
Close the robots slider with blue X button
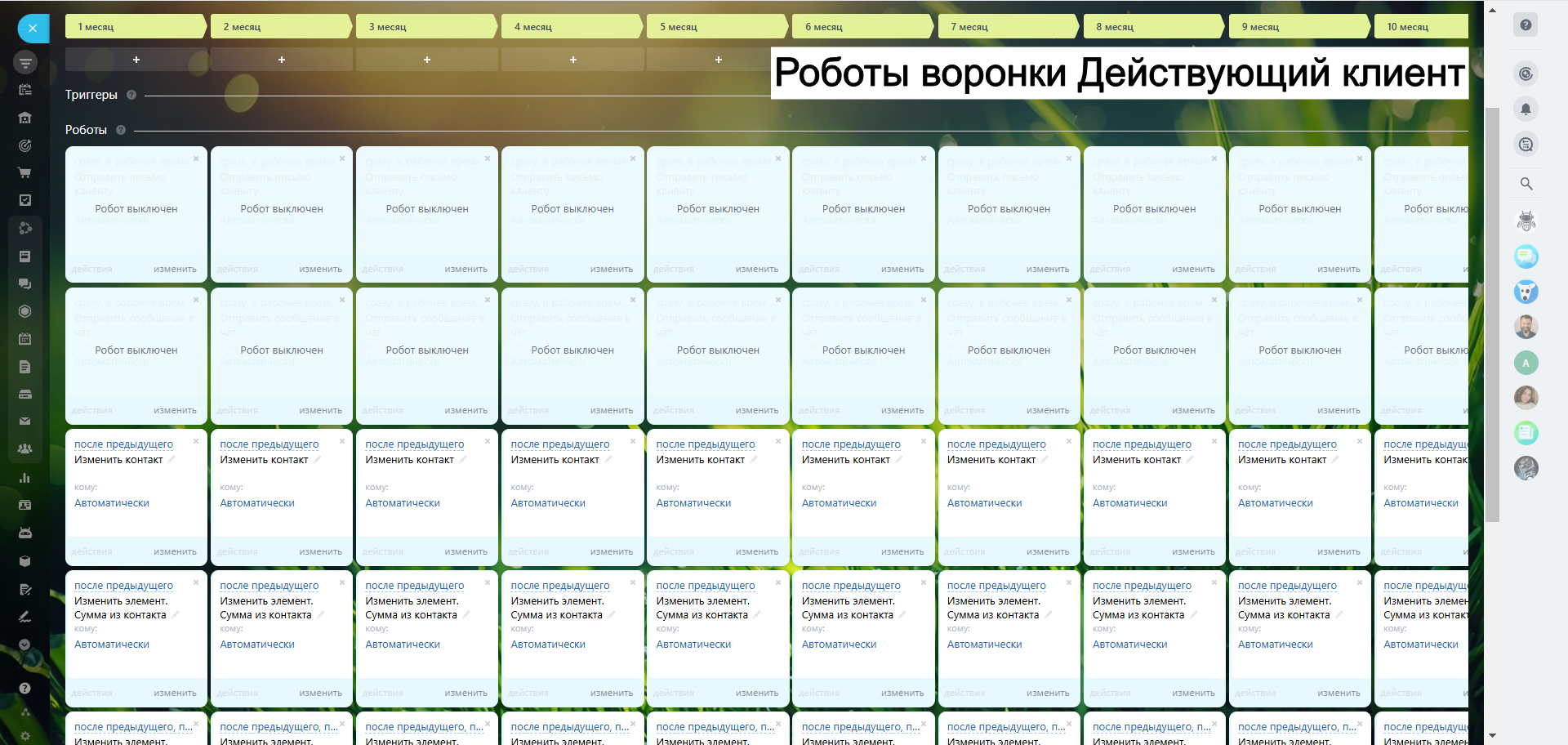click(33, 28)
